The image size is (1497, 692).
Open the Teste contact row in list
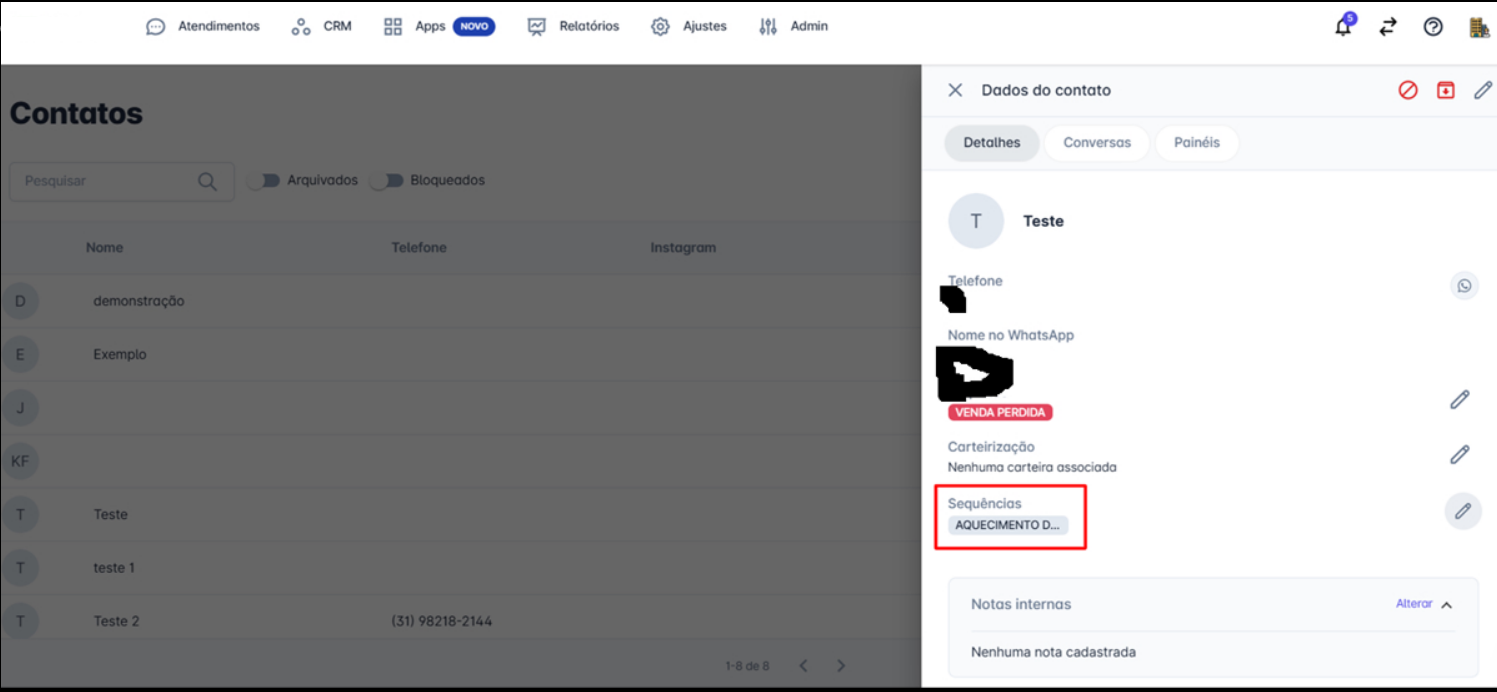click(460, 515)
